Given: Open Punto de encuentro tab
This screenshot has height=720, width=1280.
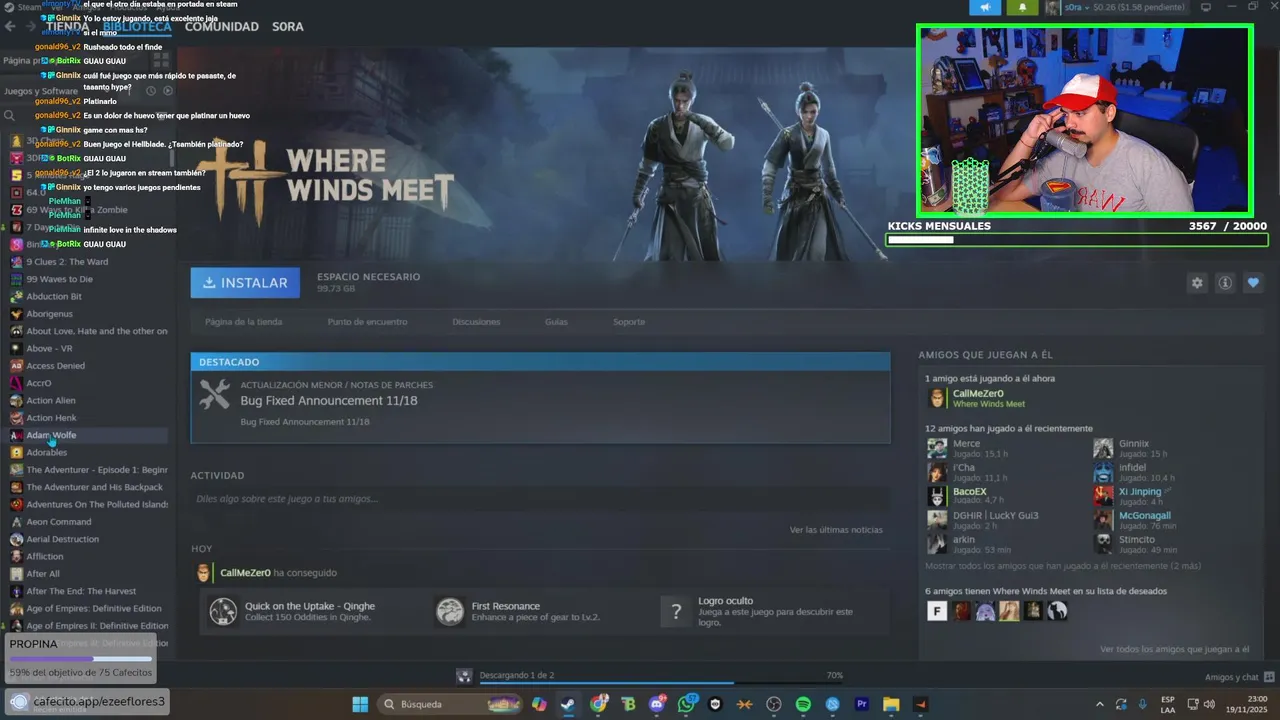Looking at the screenshot, I should 367,322.
